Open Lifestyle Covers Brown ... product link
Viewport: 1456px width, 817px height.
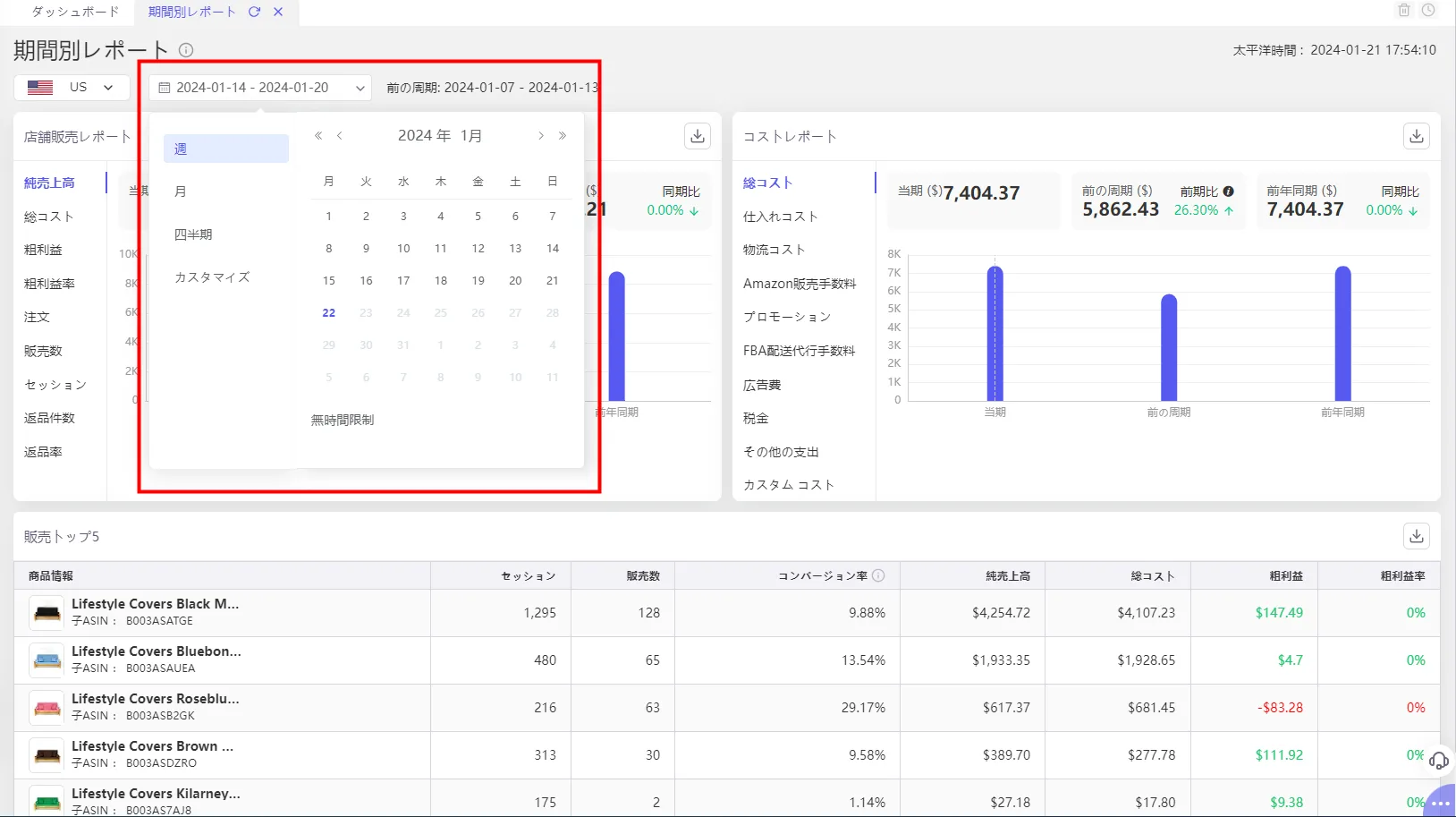(153, 746)
